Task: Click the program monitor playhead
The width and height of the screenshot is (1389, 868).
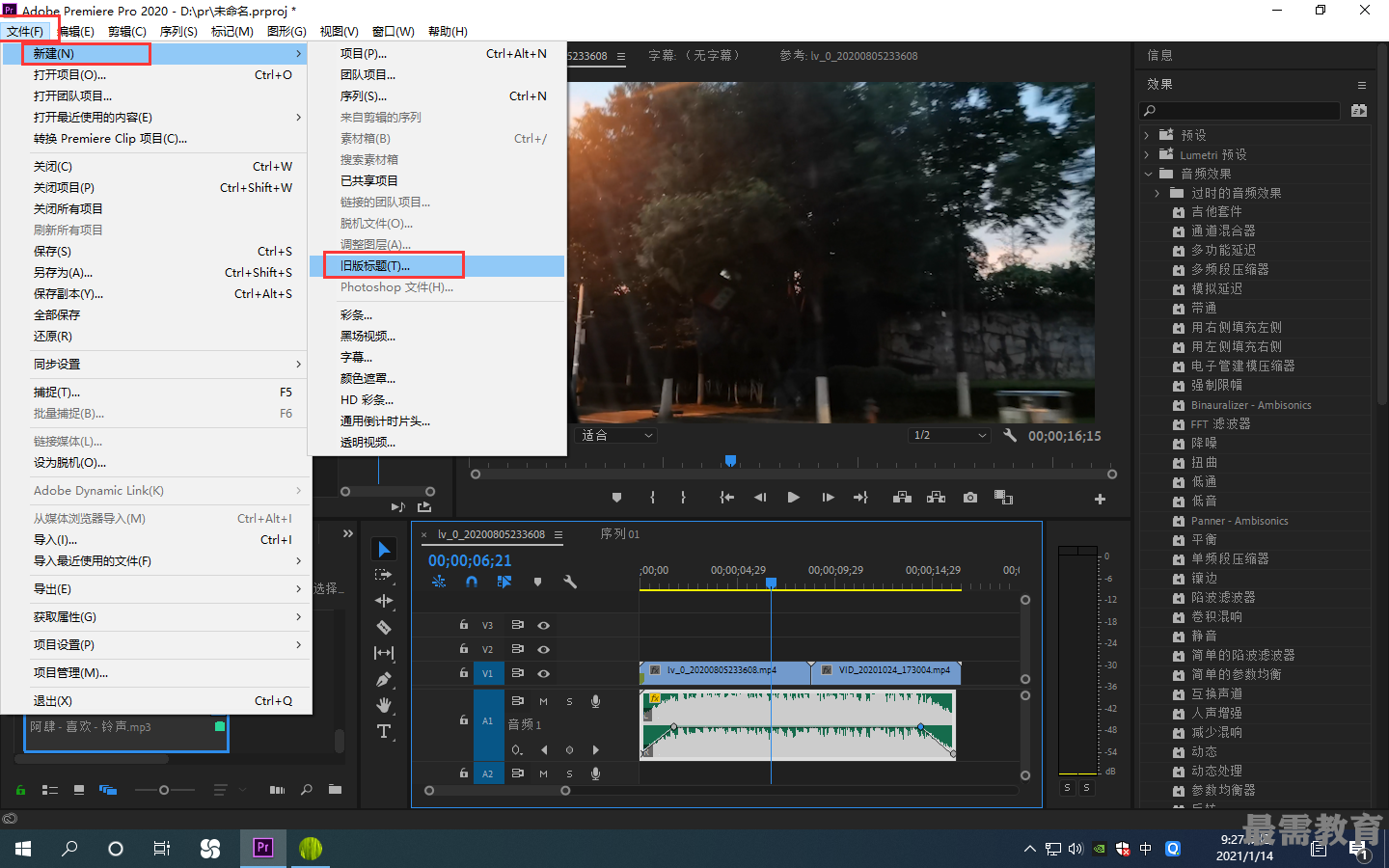Action: 730,461
